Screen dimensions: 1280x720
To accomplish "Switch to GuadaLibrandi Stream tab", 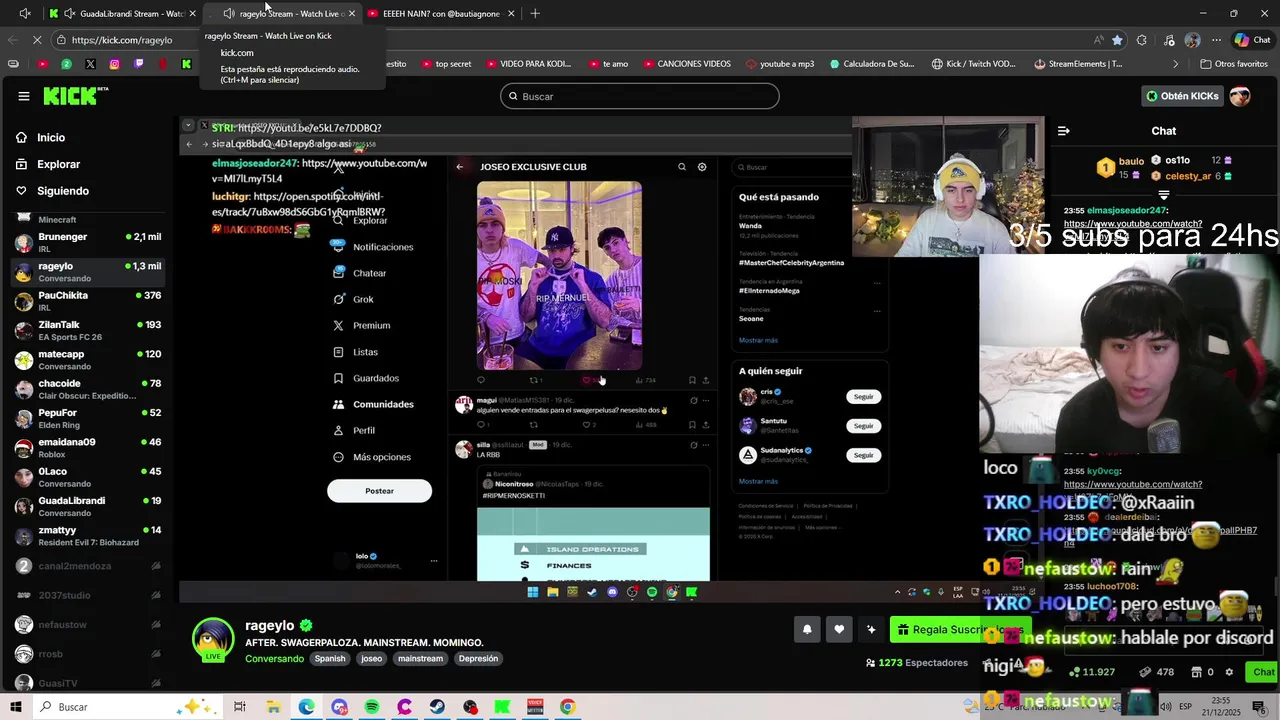I will point(122,14).
